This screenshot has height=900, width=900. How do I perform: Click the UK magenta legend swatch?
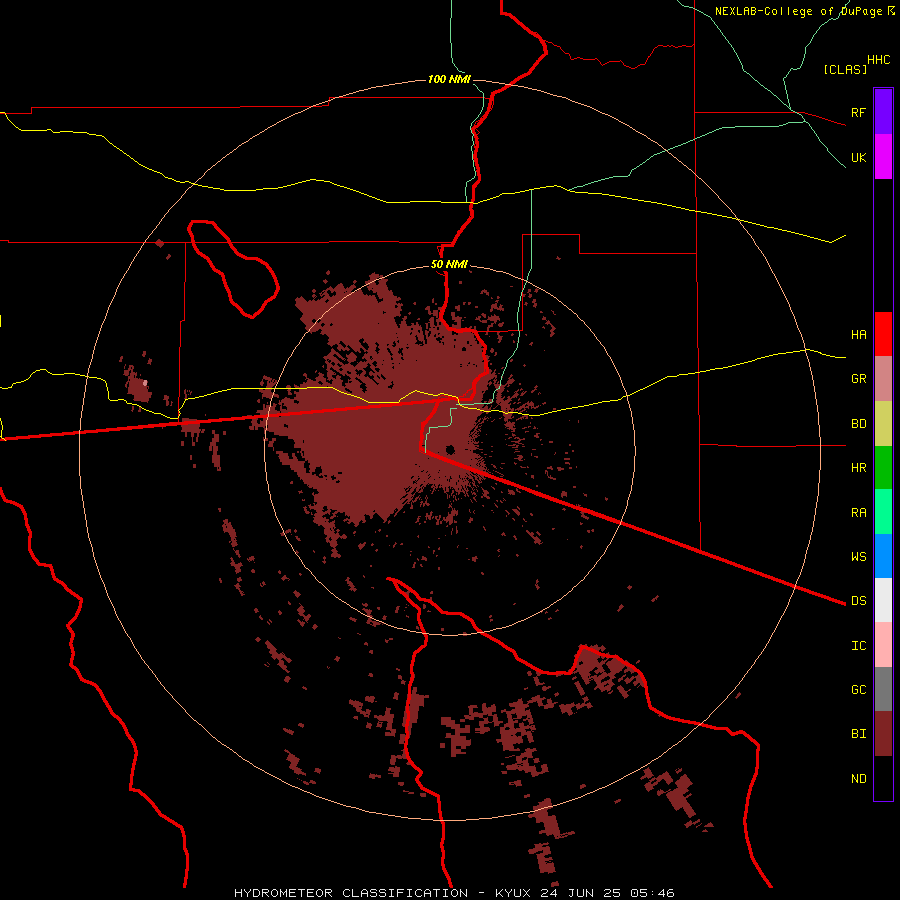(883, 157)
